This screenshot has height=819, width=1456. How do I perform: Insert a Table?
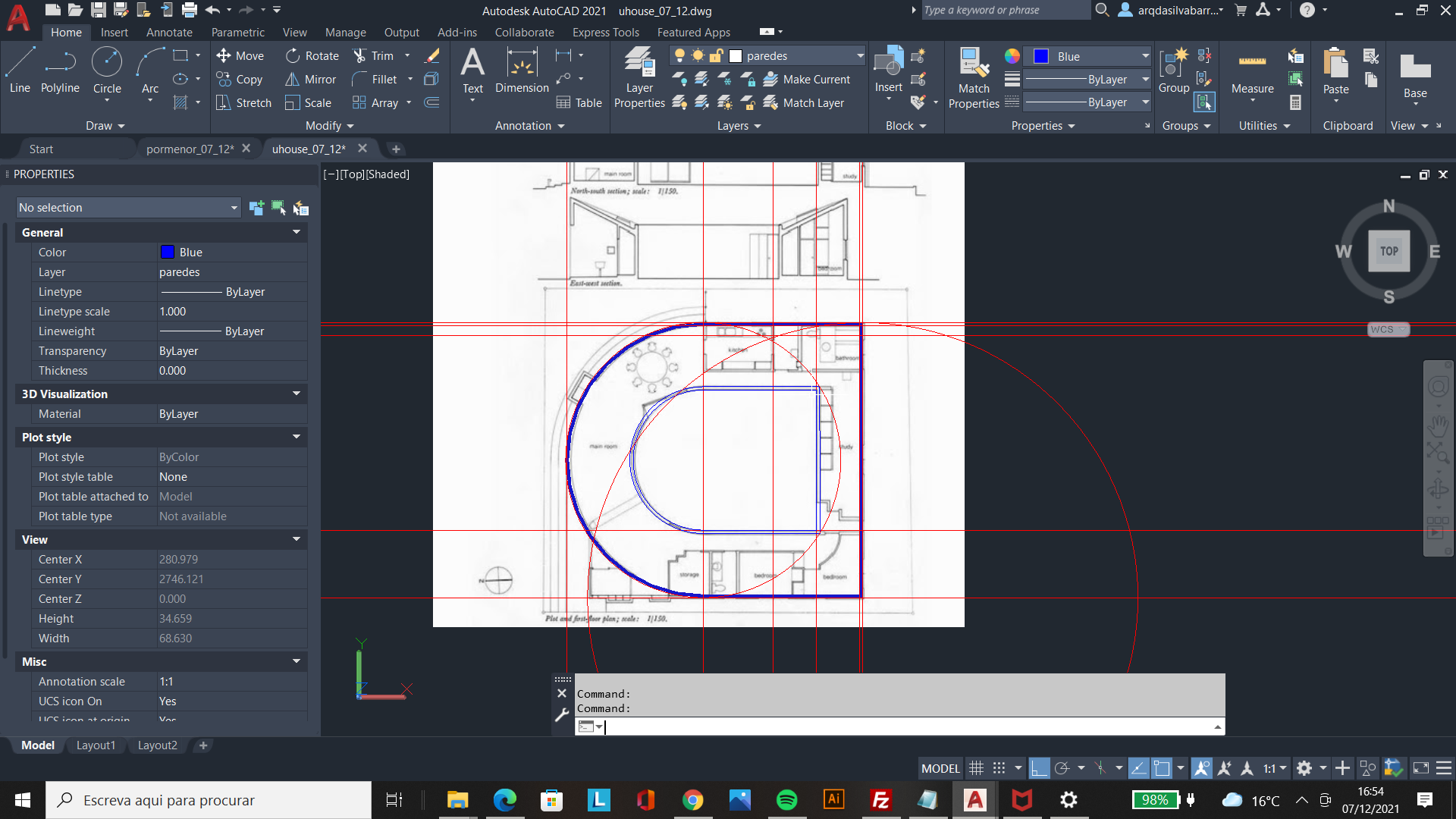coord(579,102)
